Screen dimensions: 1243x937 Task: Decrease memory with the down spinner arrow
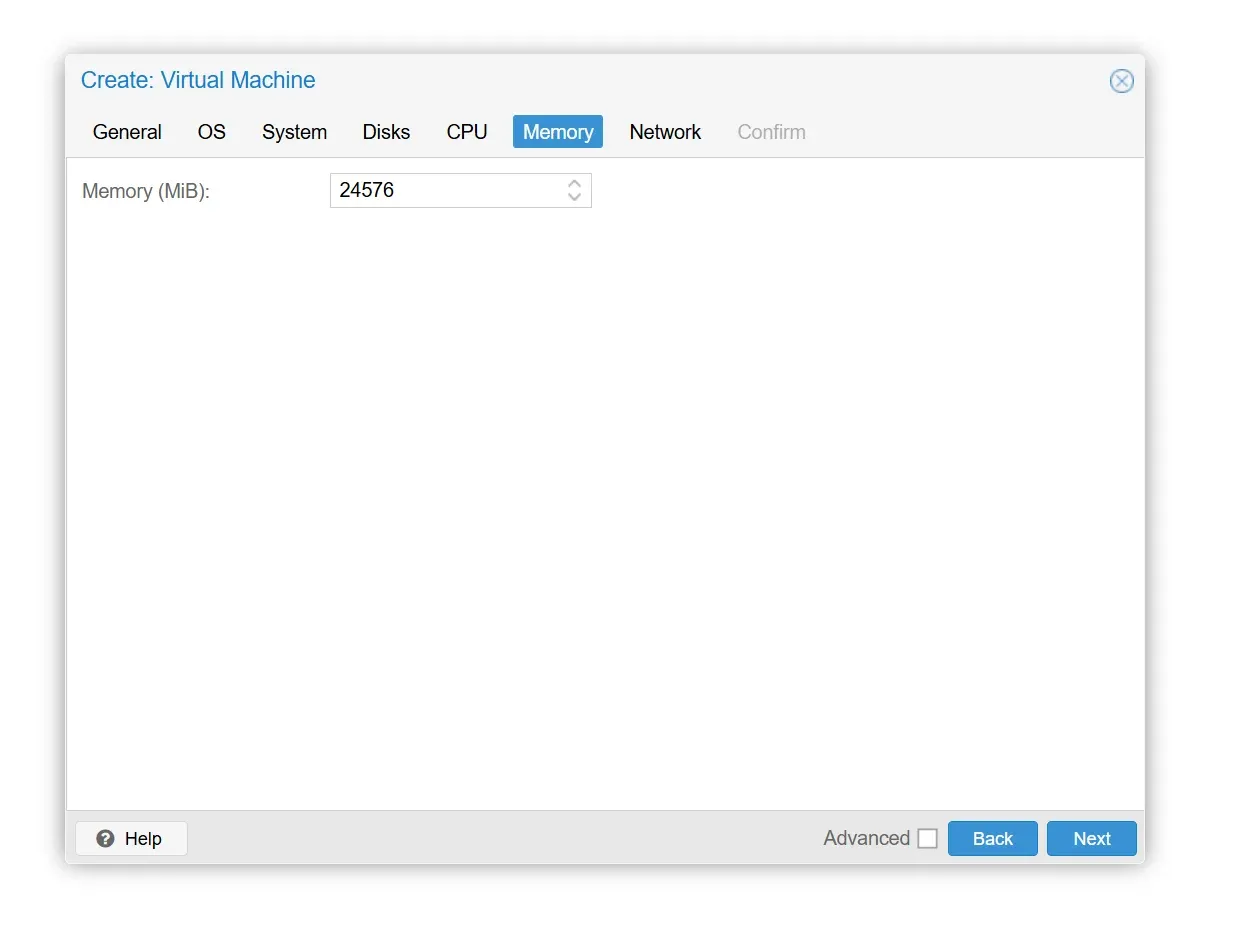(574, 197)
